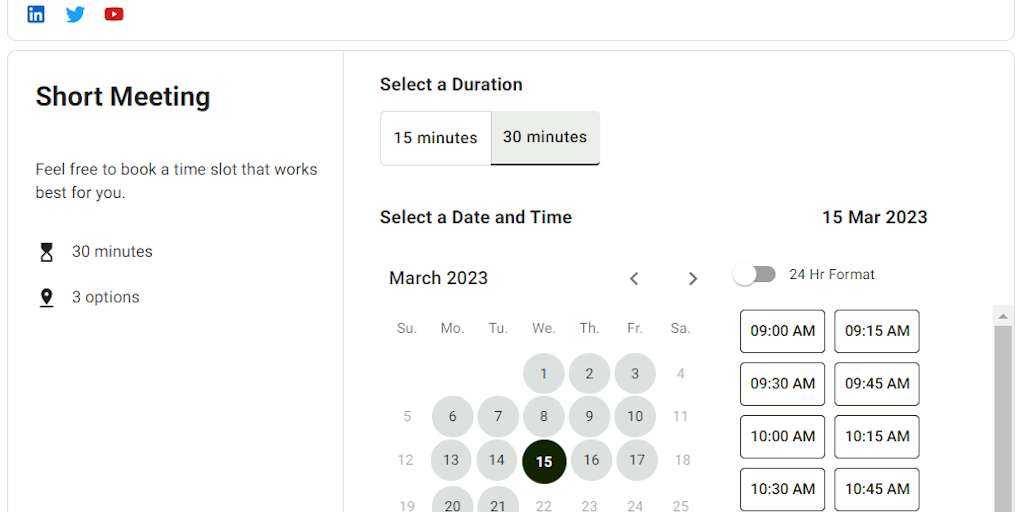This screenshot has height=512, width=1024.
Task: Click the 3 options location text
Action: [105, 297]
